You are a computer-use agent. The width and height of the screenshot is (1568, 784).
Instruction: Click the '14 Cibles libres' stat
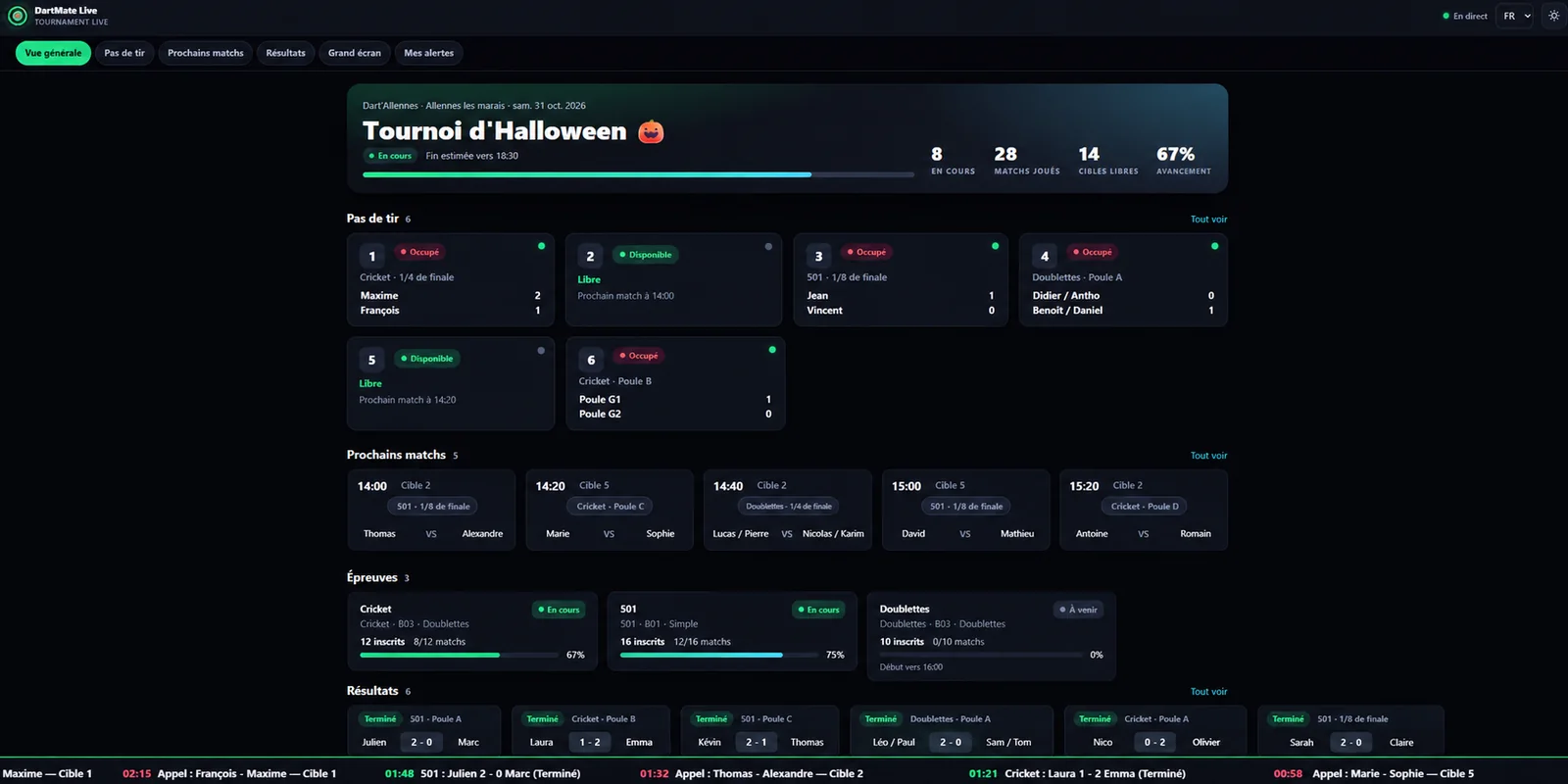[x=1108, y=161]
